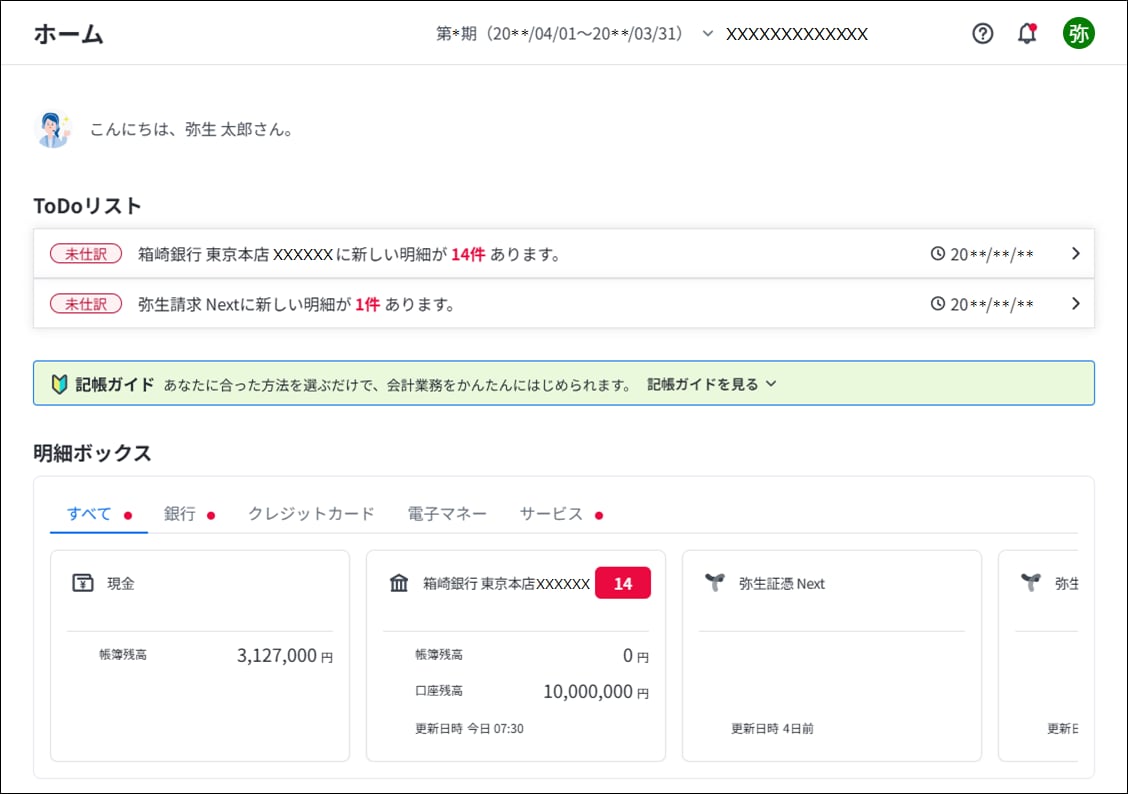The image size is (1128, 794).
Task: Switch to the 銀行 tab
Action: (x=189, y=514)
